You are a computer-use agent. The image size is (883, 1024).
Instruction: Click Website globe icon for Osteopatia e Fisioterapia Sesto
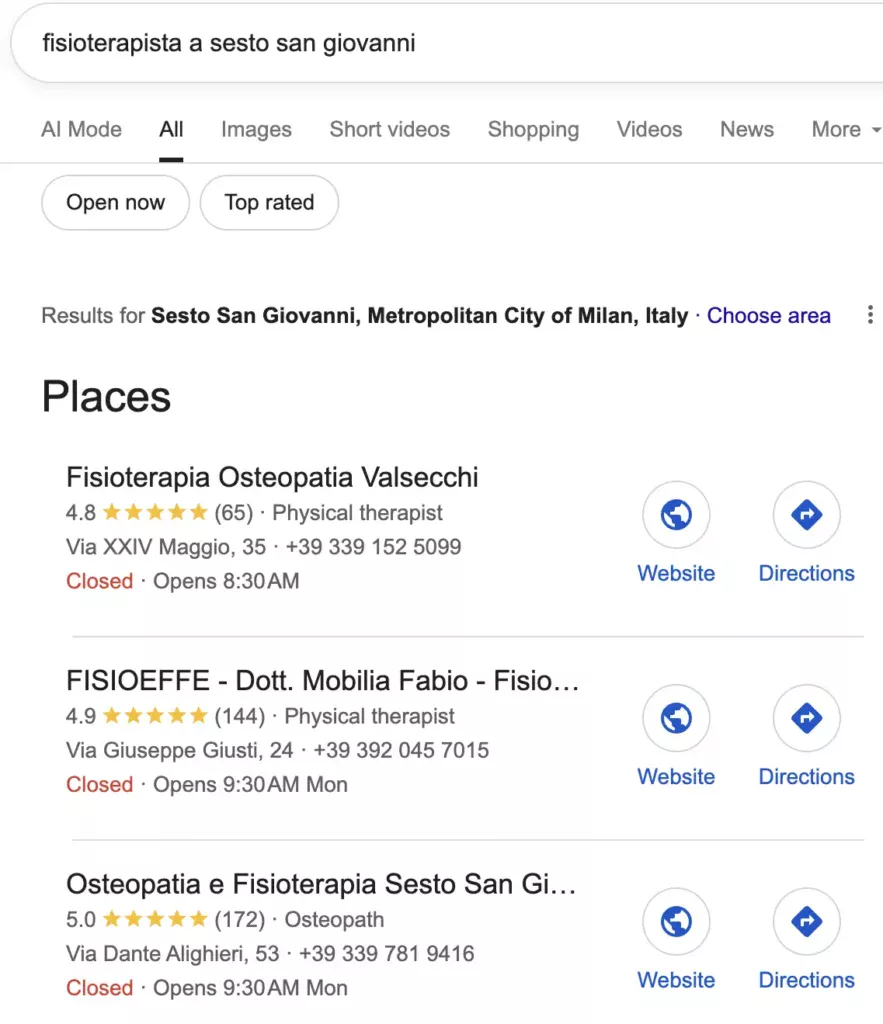point(676,922)
